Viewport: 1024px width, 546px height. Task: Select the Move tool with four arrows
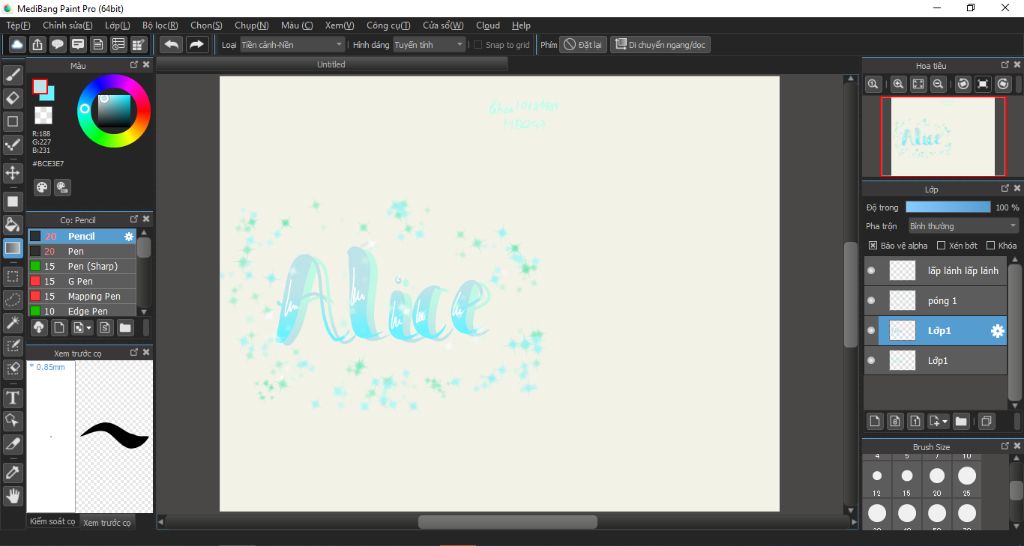click(x=12, y=173)
